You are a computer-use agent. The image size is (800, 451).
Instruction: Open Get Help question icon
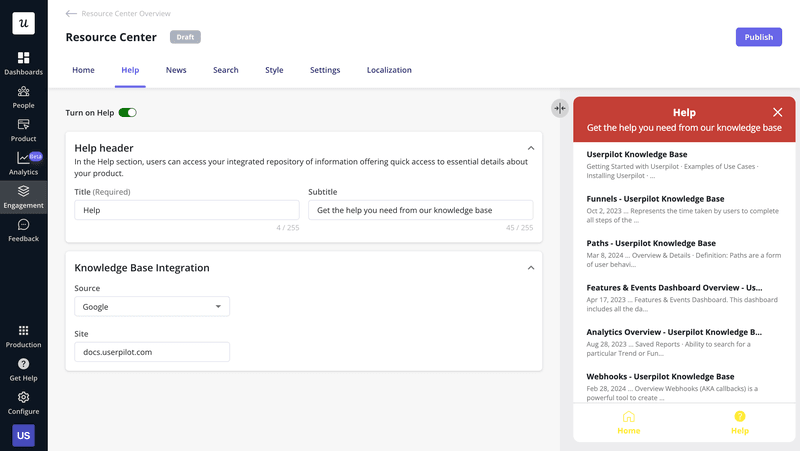coord(23,369)
